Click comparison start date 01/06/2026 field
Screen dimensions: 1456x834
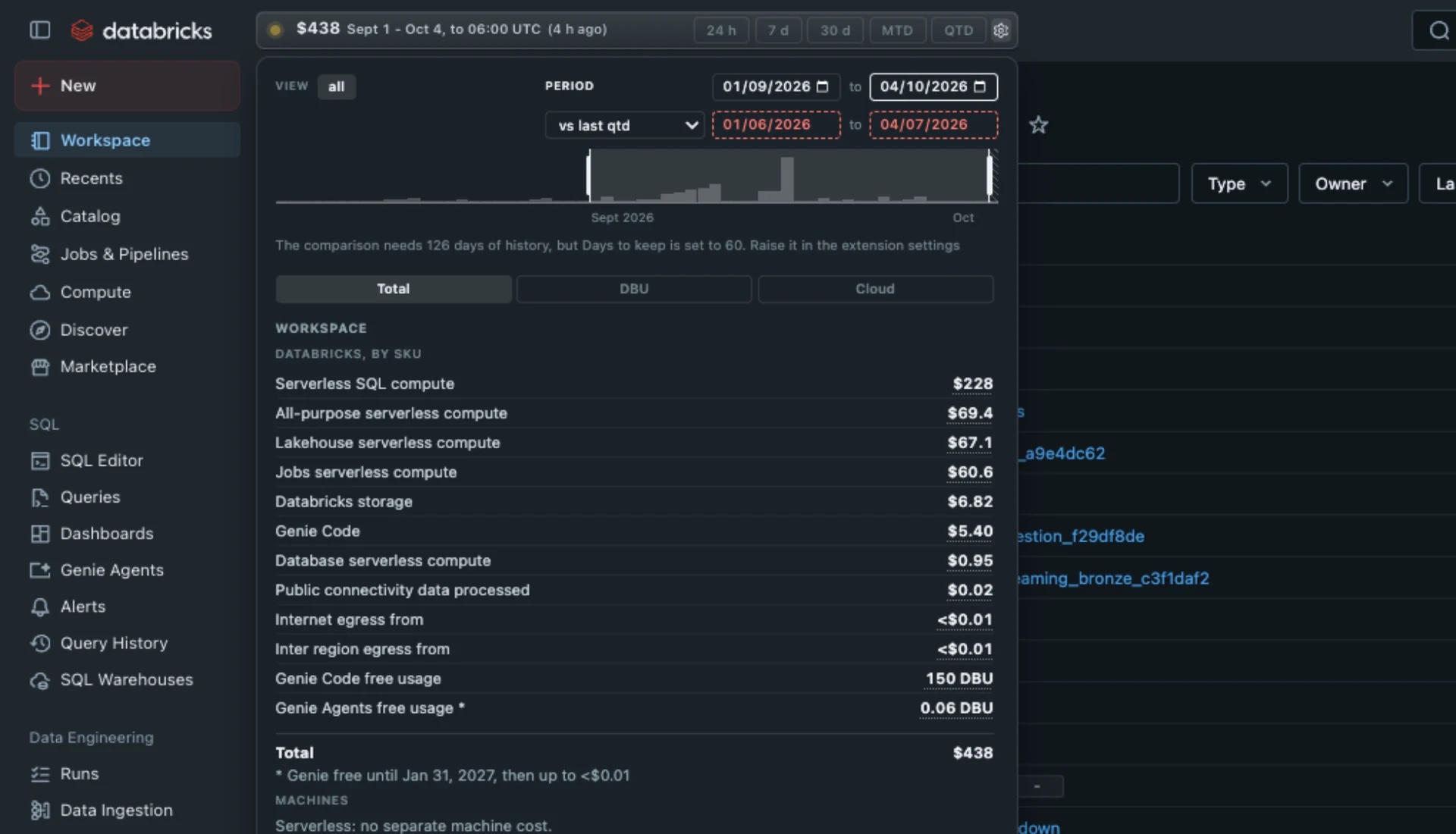[x=776, y=124]
